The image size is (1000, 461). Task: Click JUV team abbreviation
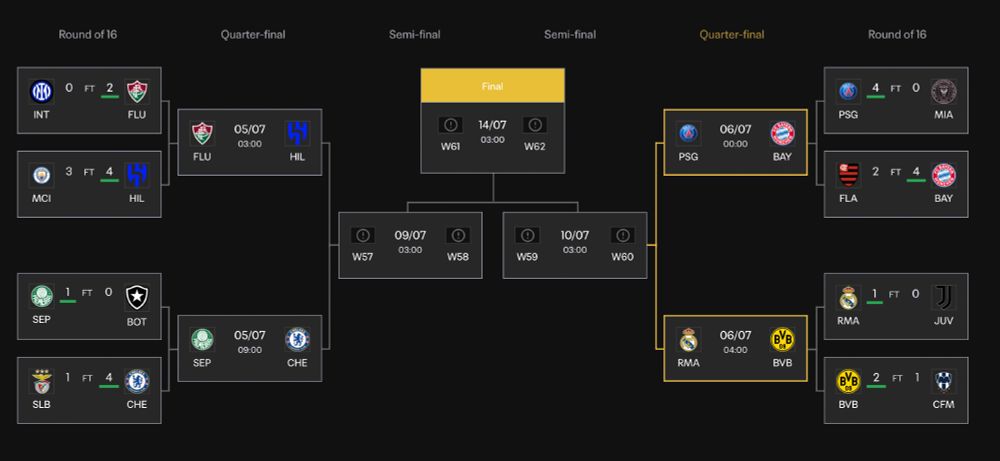(943, 321)
